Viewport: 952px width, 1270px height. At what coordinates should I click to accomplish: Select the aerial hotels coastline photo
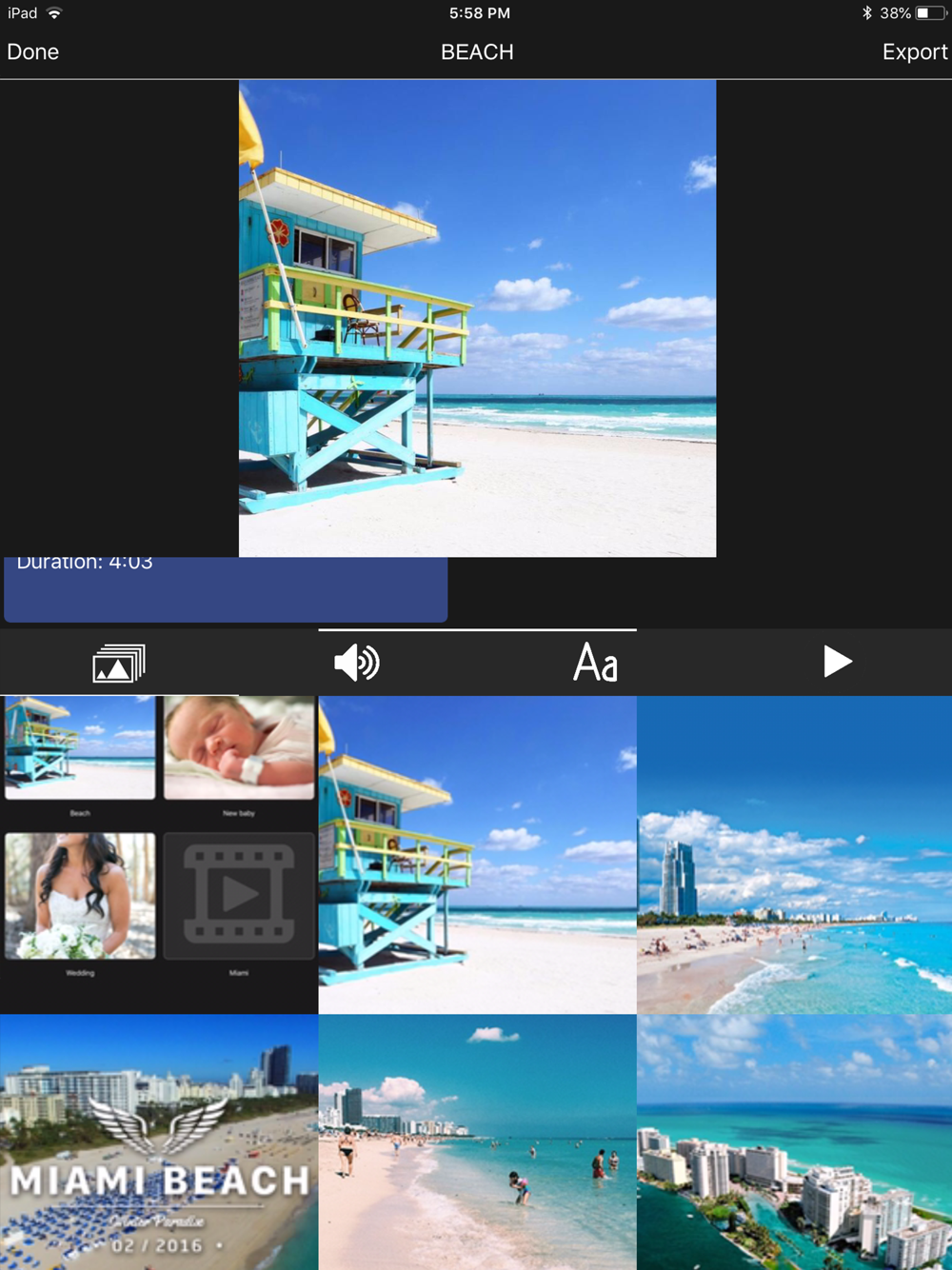click(794, 1142)
